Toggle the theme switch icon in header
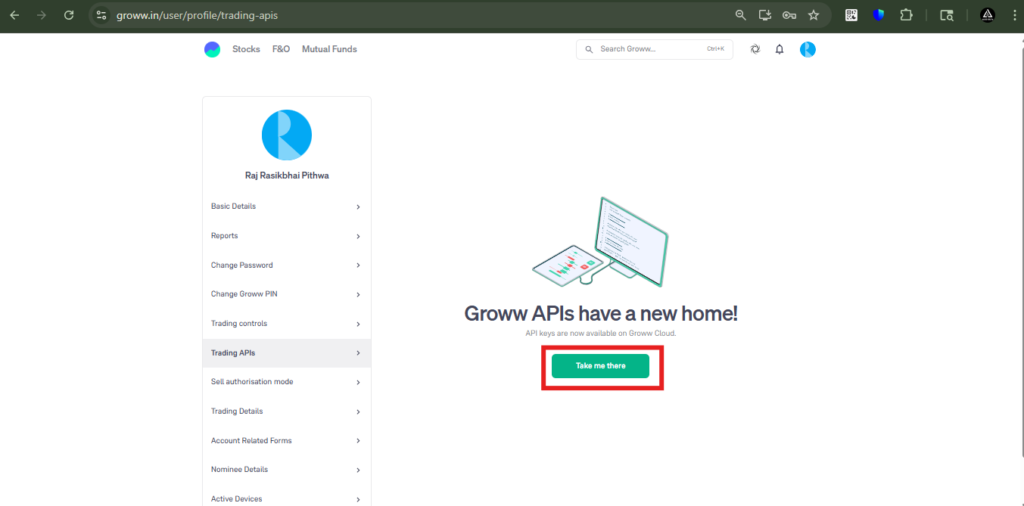 [755, 49]
